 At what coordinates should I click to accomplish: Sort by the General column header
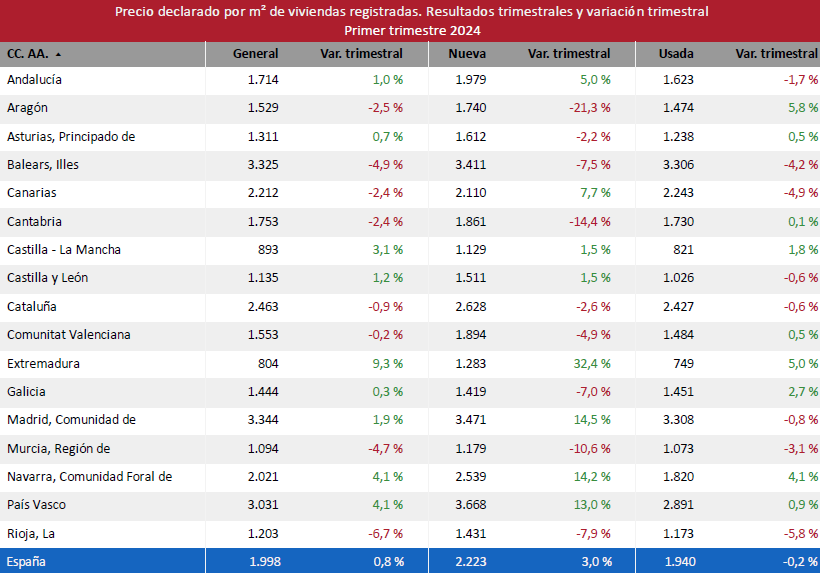pos(255,54)
